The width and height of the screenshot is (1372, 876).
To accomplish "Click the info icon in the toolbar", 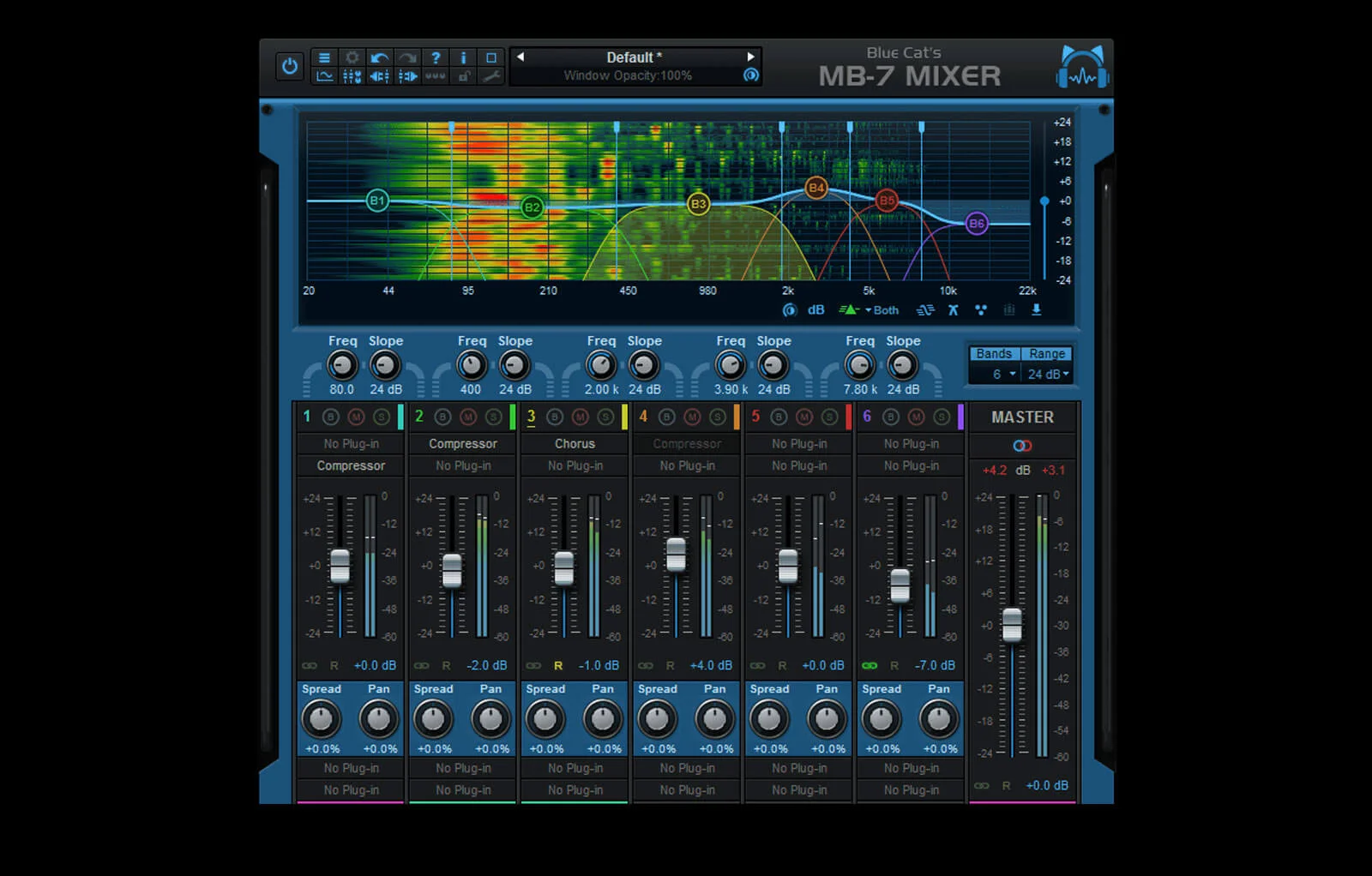I will click(x=464, y=58).
